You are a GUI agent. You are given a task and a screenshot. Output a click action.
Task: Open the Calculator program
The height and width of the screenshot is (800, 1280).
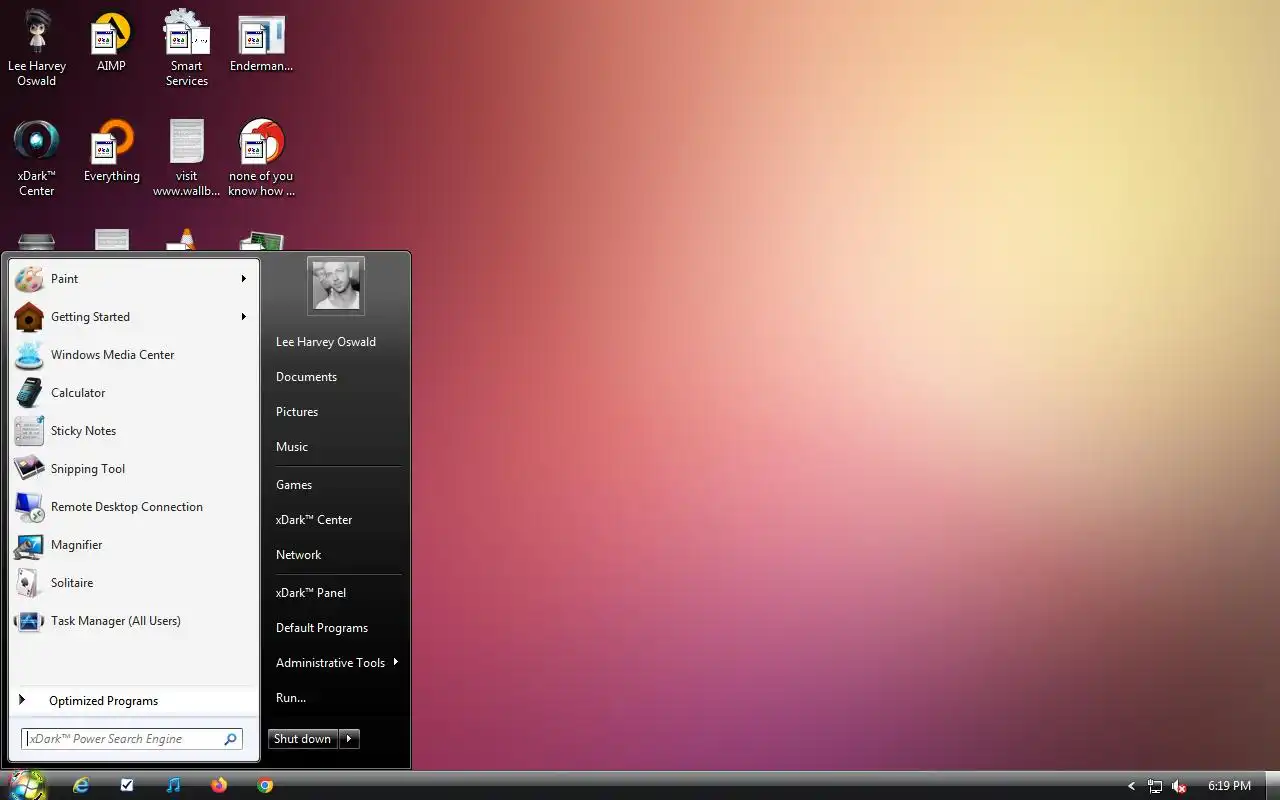tap(134, 393)
